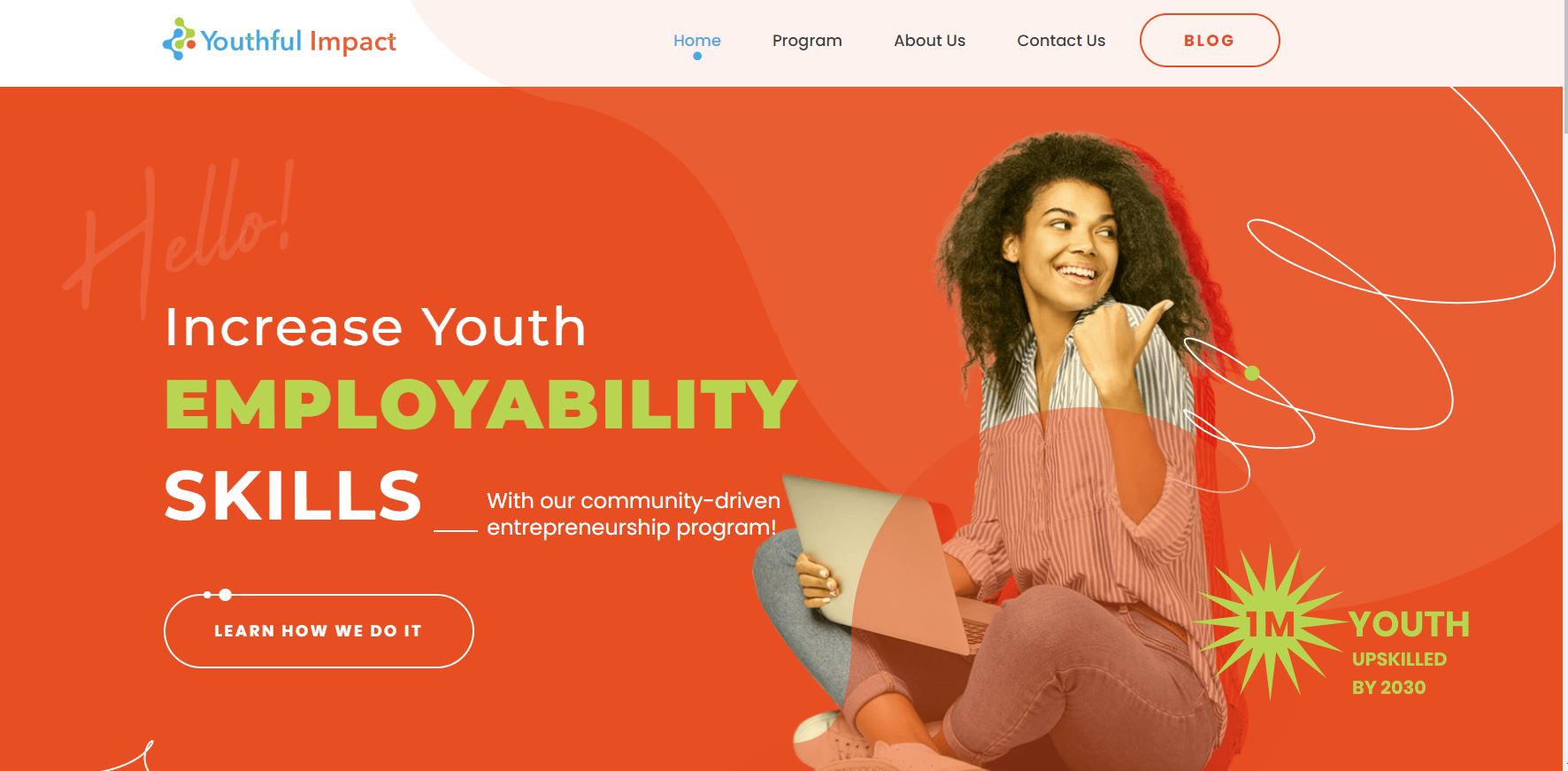Screen dimensions: 1568x771
Task: Click the Hello! script watermark
Action: pos(179,235)
